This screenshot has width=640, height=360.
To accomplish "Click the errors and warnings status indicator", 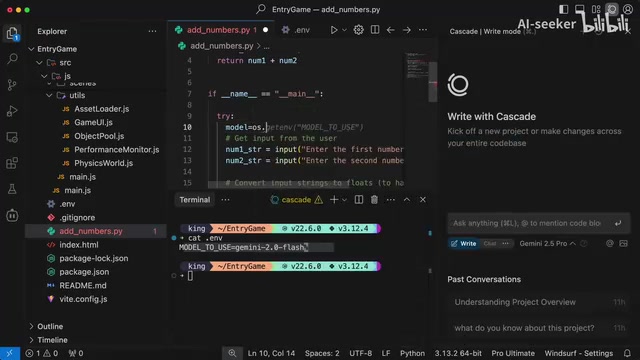I will coord(42,353).
